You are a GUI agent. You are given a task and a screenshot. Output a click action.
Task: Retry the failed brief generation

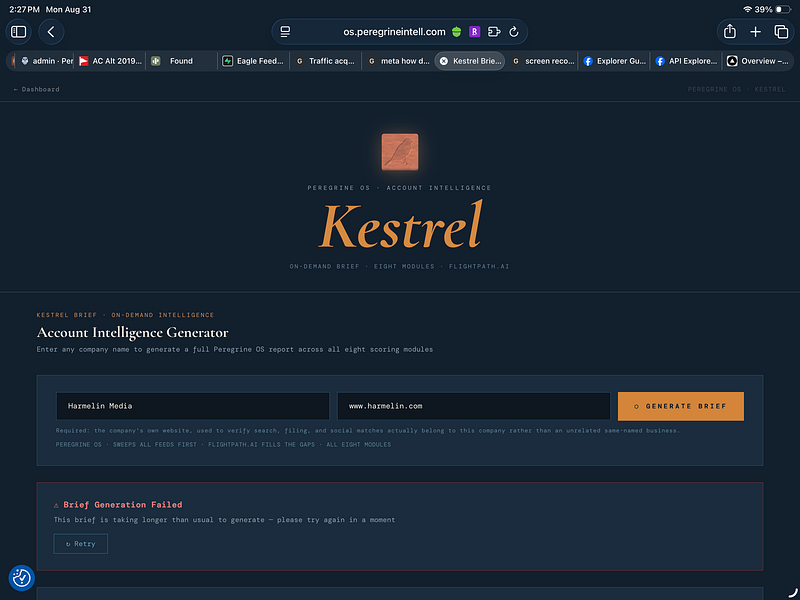(81, 544)
